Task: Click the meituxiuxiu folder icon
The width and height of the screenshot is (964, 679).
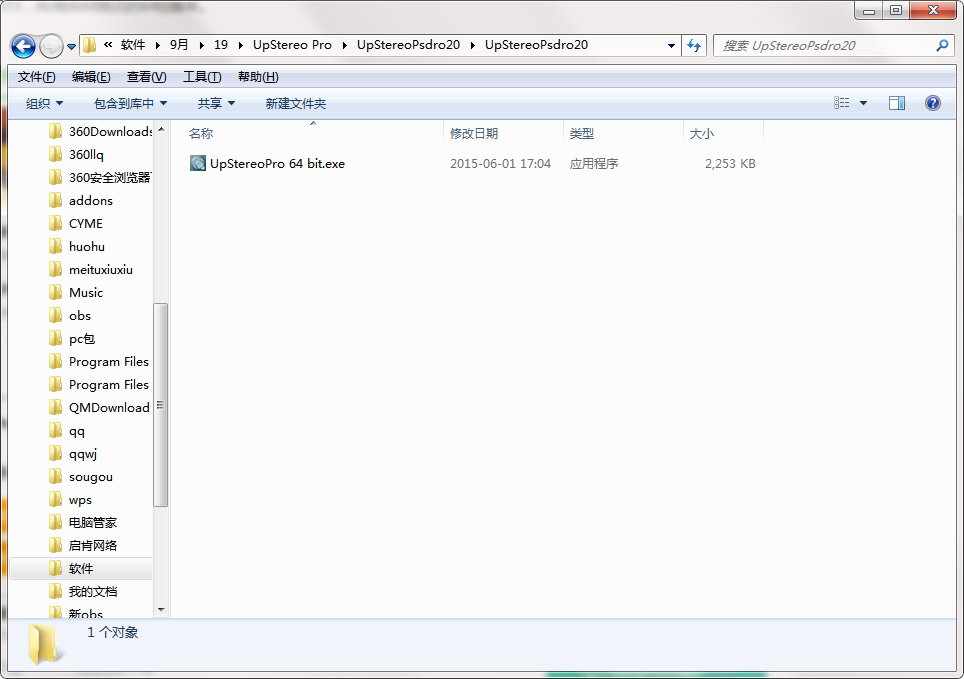Action: [55, 269]
